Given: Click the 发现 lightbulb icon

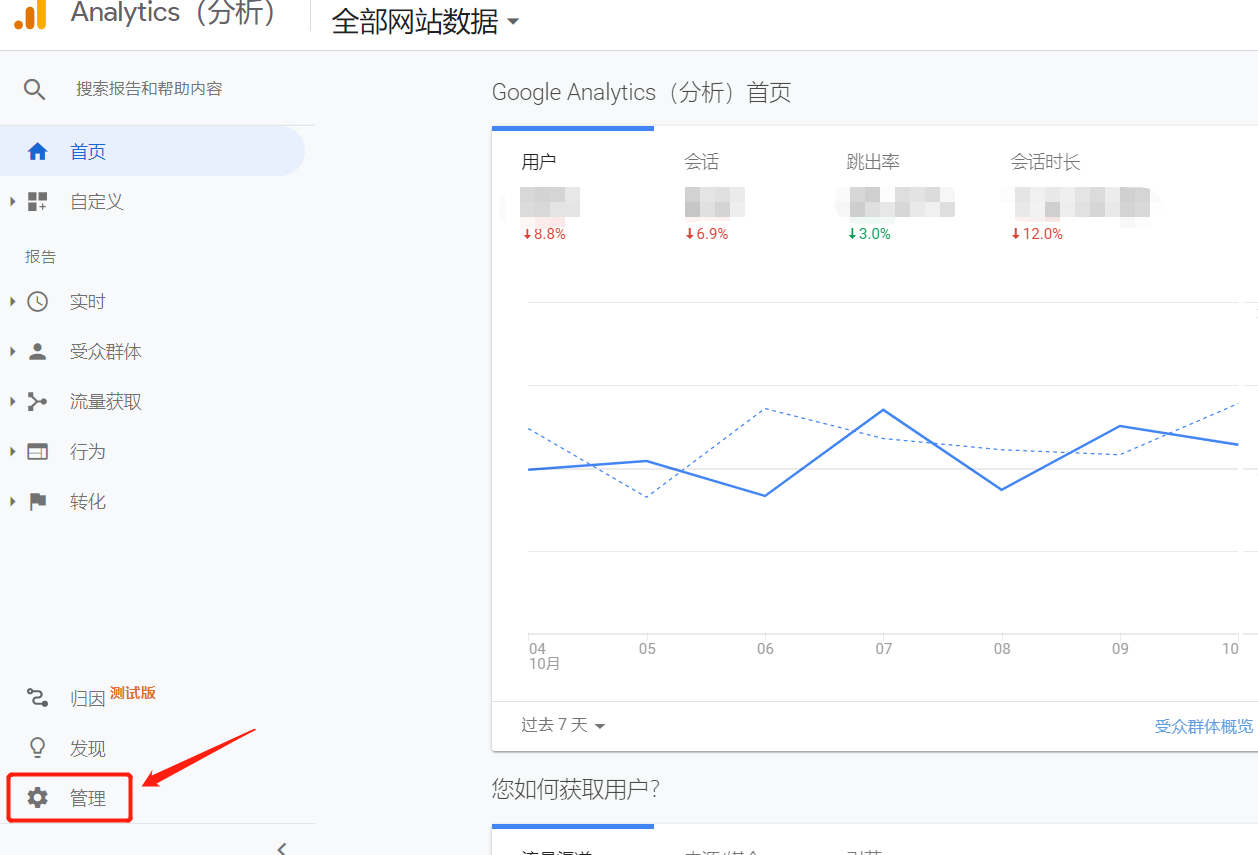Looking at the screenshot, I should (x=38, y=748).
